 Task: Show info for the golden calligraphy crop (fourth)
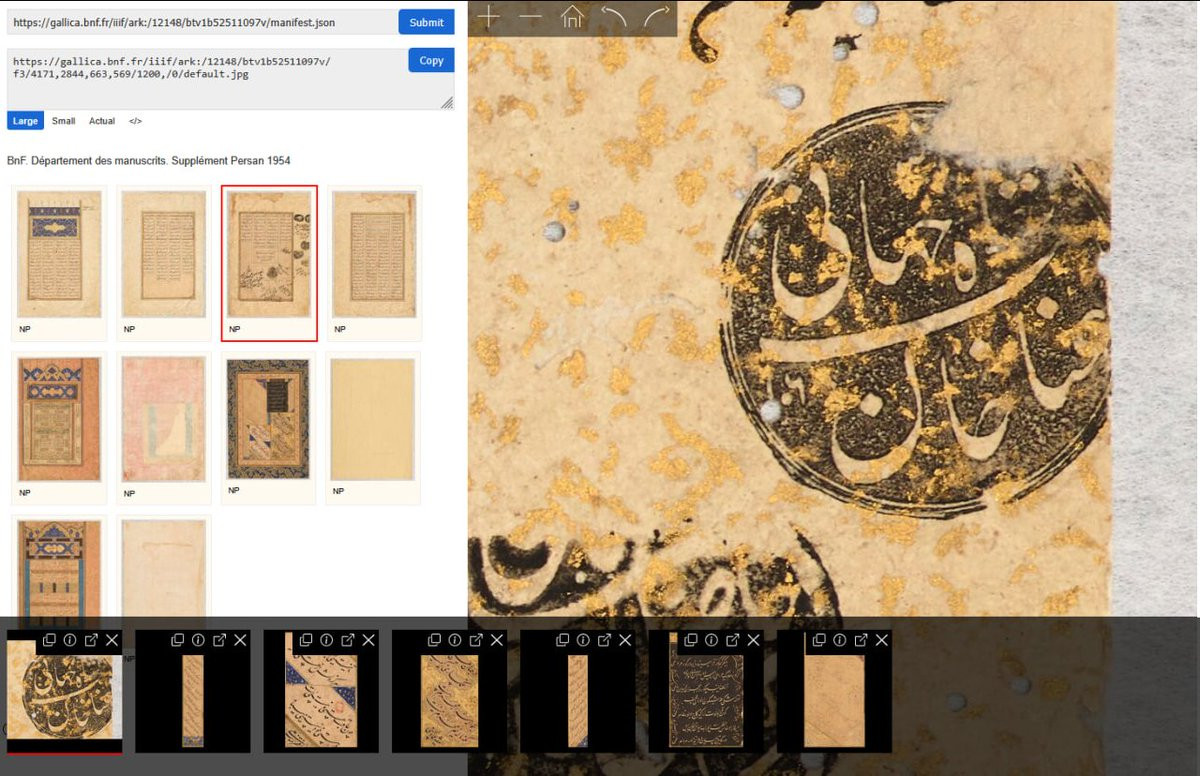(x=455, y=640)
